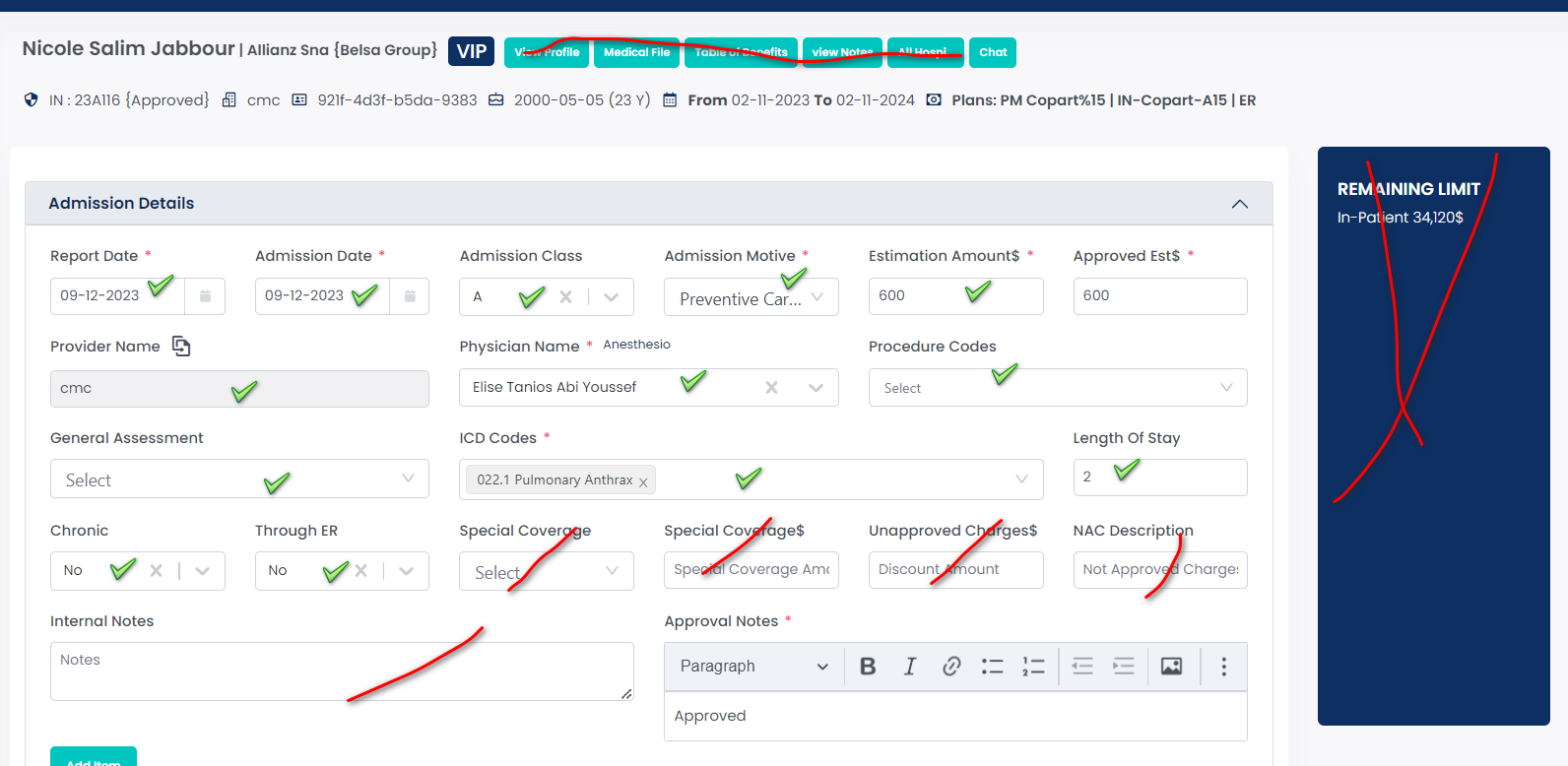Click the Italic formatting icon
1568x766 pixels.
tap(910, 667)
